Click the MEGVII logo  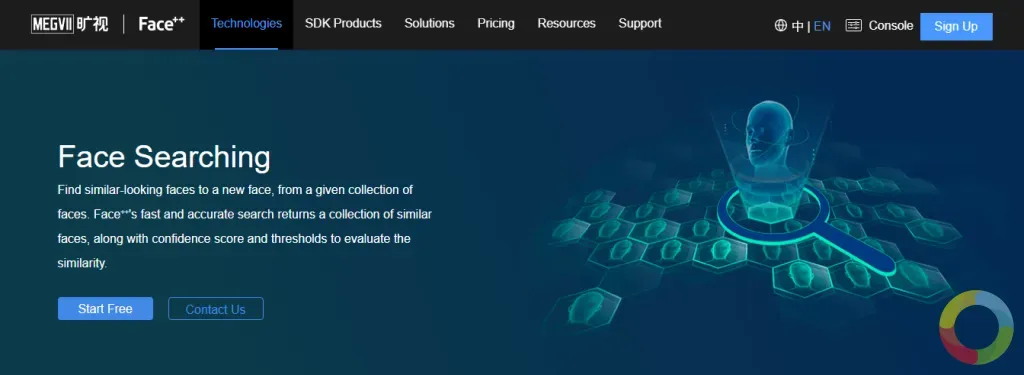(69, 25)
